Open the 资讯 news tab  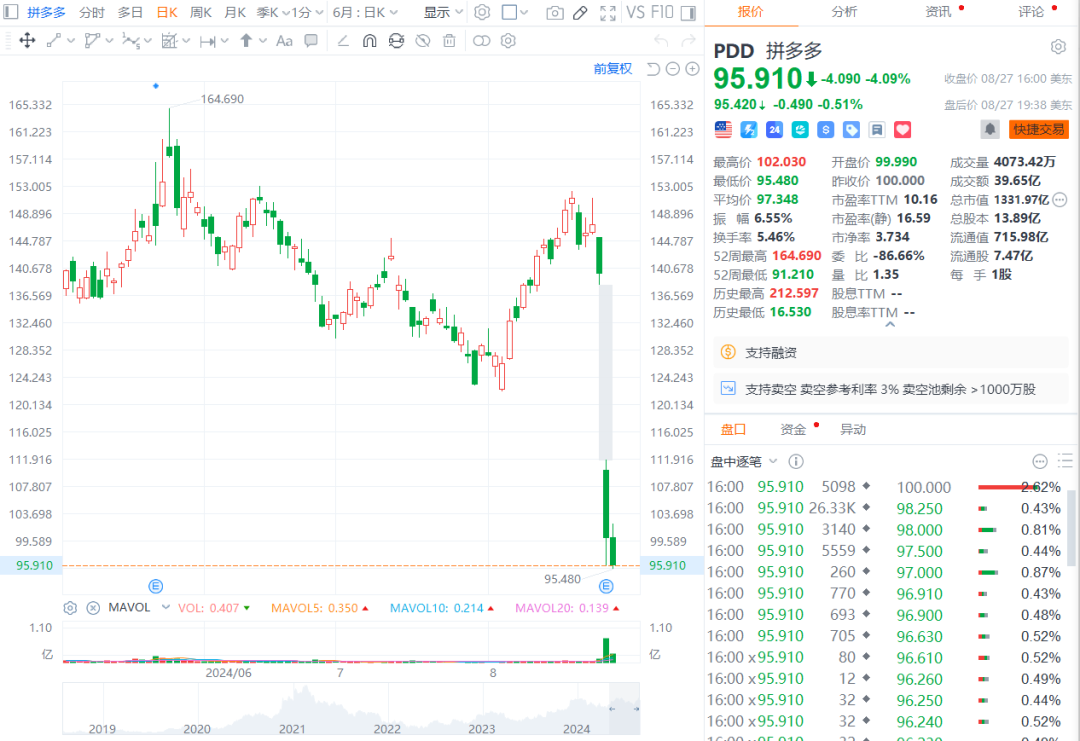[937, 12]
